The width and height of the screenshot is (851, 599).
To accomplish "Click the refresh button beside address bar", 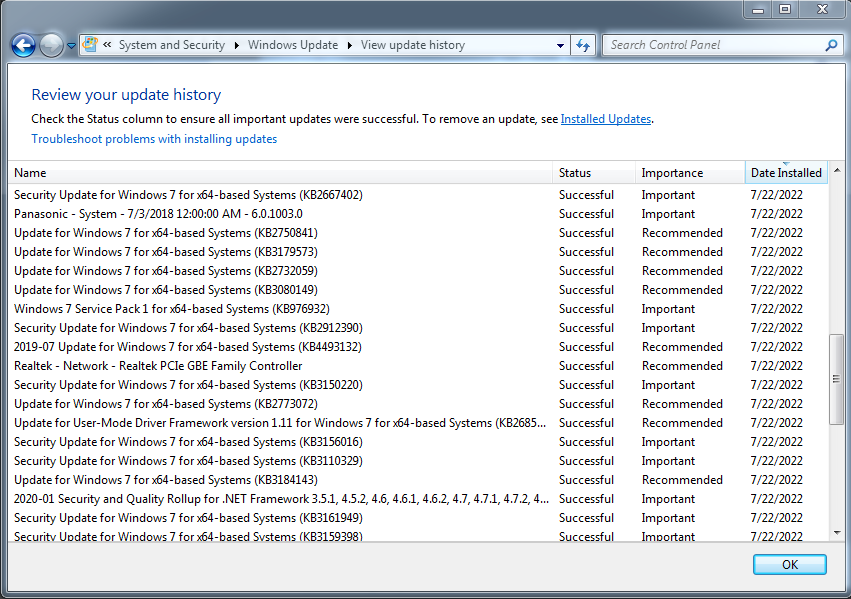I will (x=583, y=45).
